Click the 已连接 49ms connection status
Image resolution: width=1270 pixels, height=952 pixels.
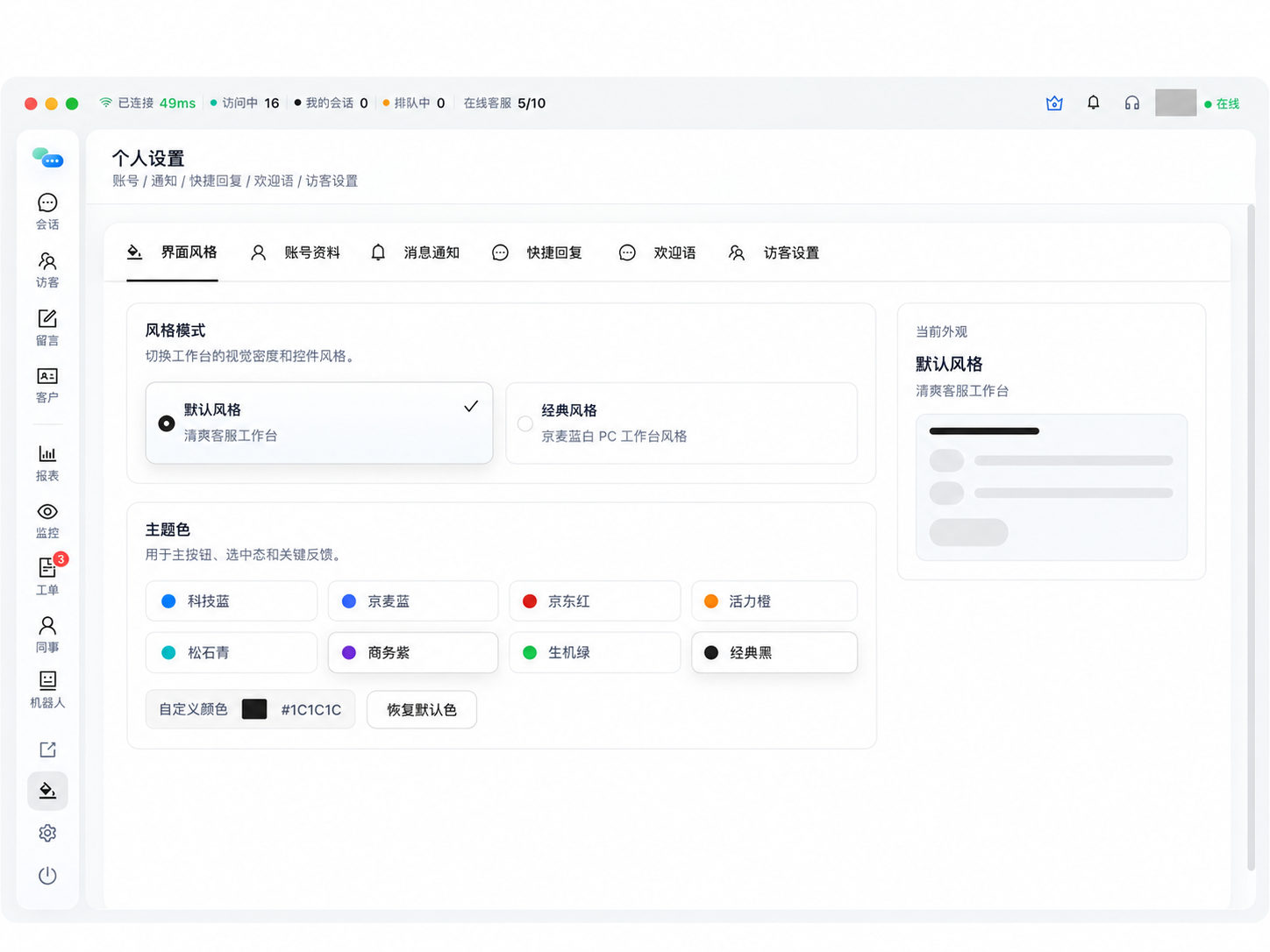point(147,103)
